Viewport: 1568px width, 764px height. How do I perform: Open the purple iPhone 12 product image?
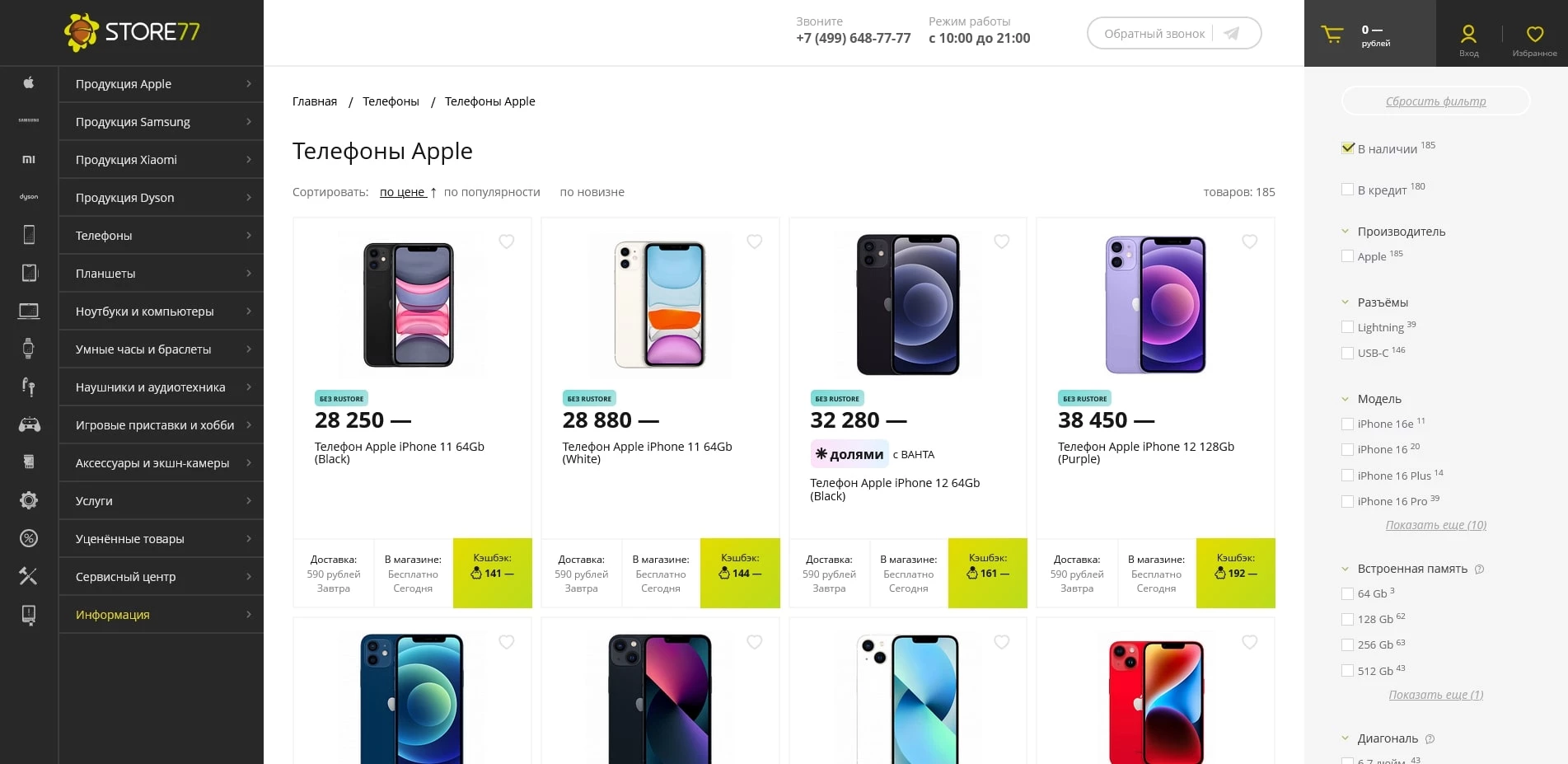[x=1155, y=305]
